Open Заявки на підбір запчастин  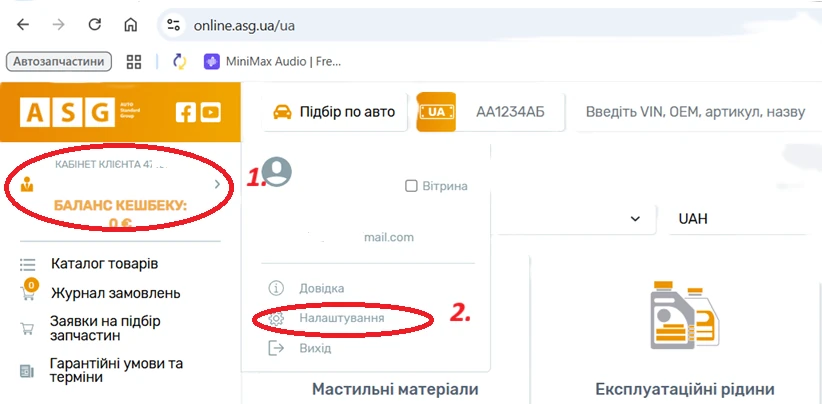point(105,328)
